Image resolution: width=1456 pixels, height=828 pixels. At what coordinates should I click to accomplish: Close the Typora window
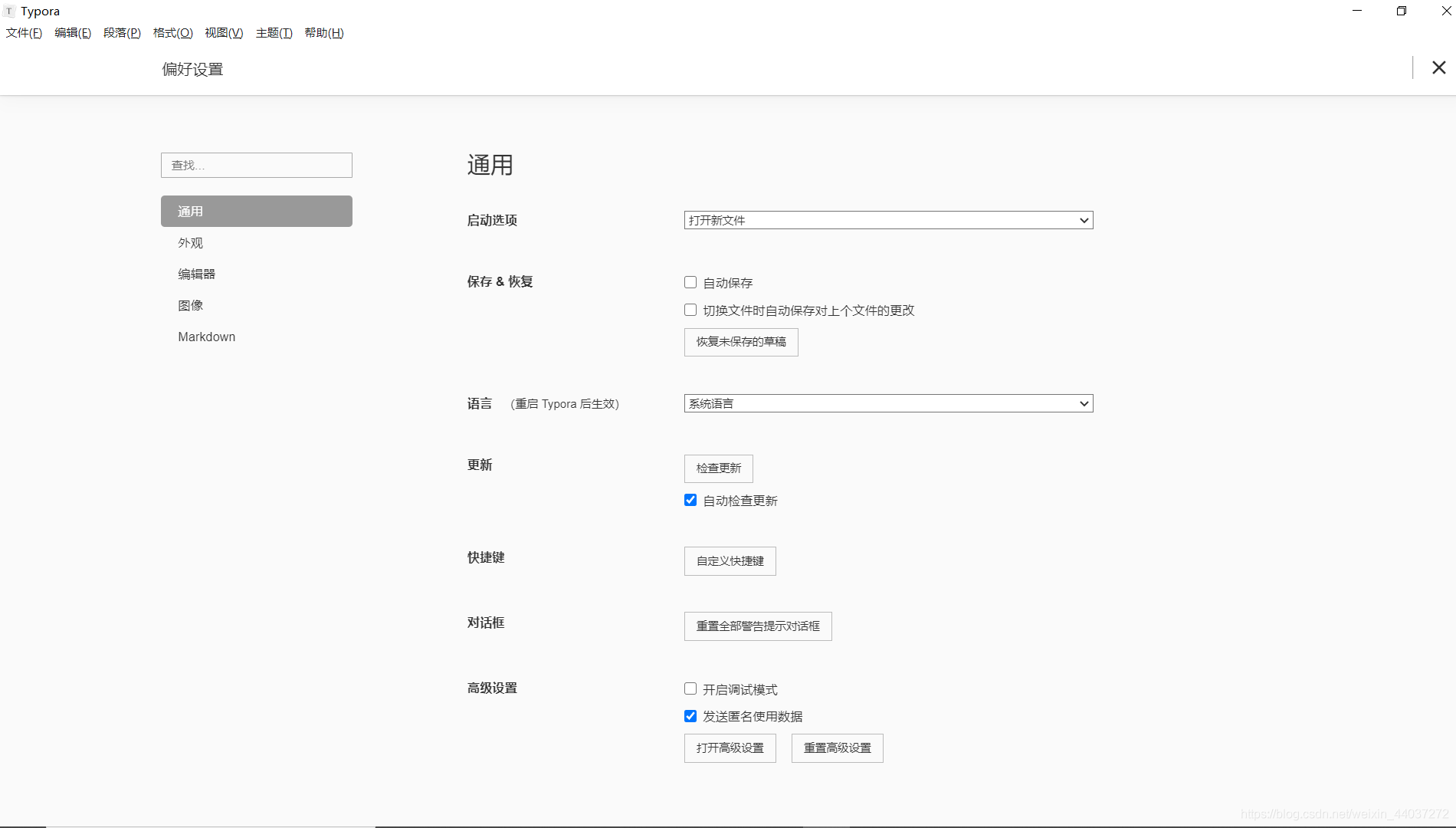[1446, 11]
